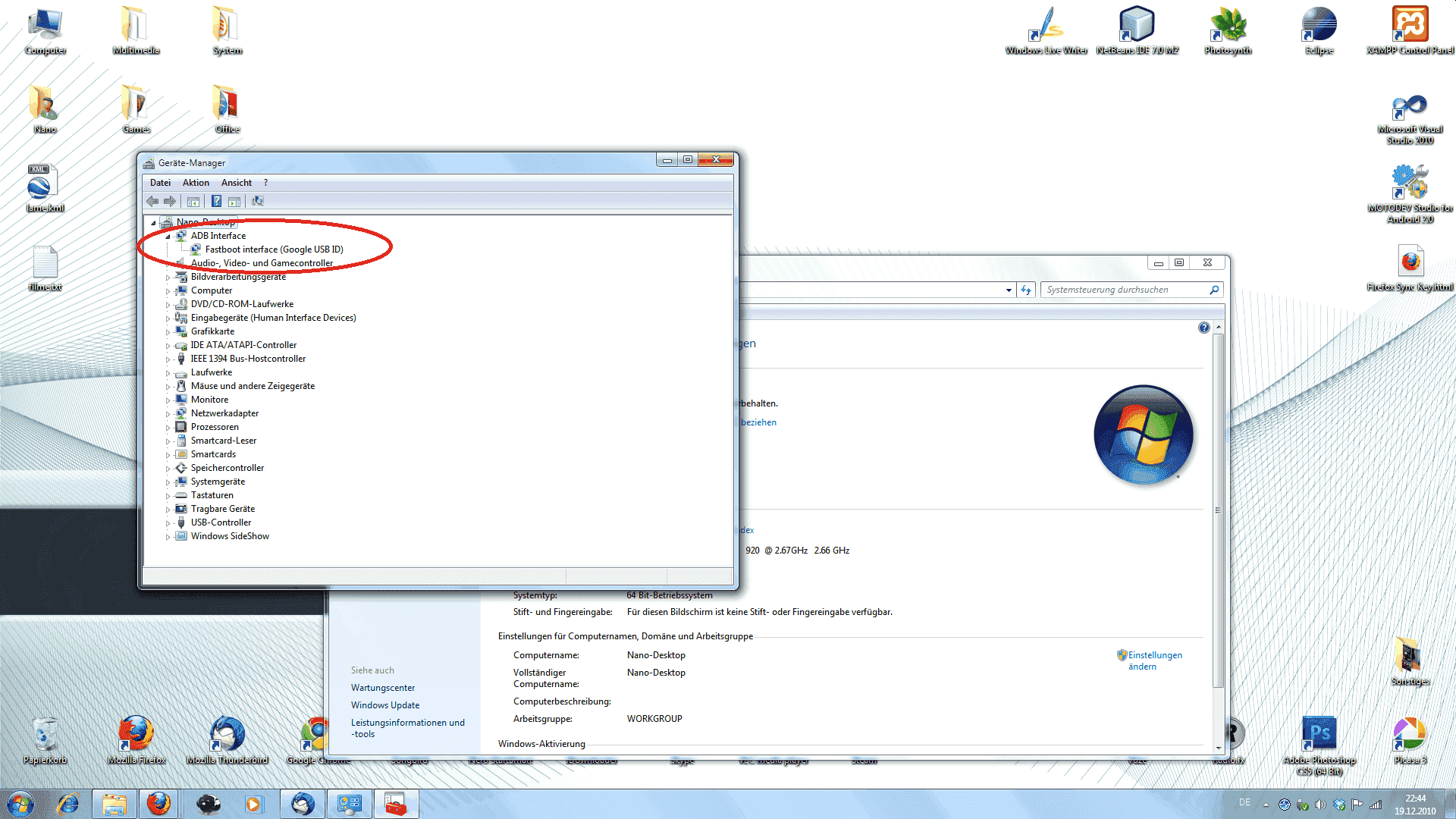Open the Wartungscenter link
The image size is (1456, 819).
[x=383, y=688]
